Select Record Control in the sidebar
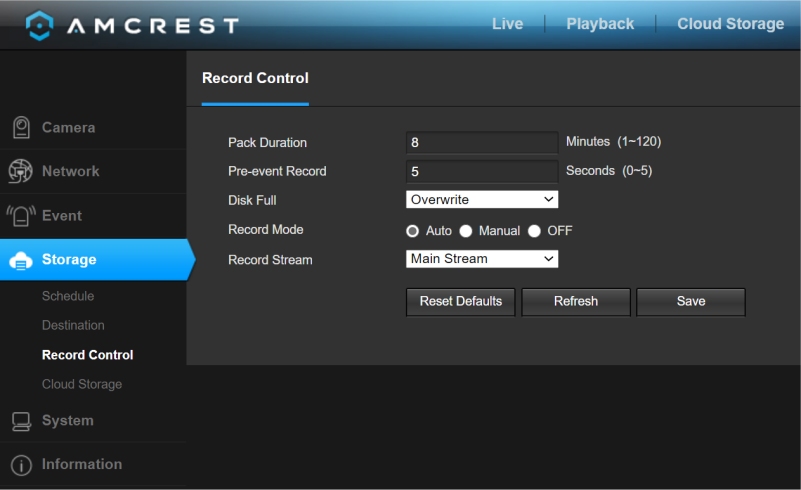Viewport: 801px width, 490px height. pos(87,355)
